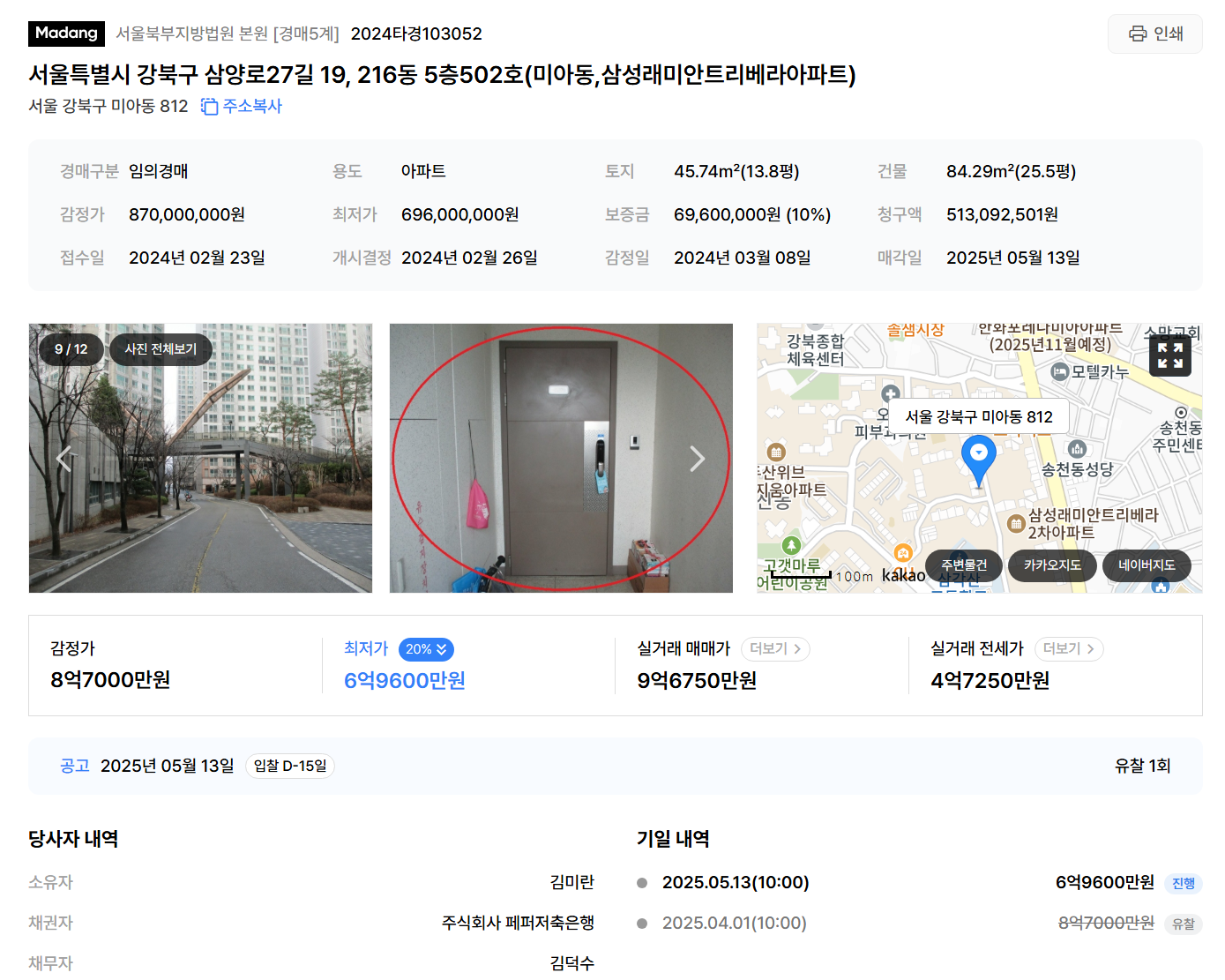Click the Madang logo

[66, 34]
